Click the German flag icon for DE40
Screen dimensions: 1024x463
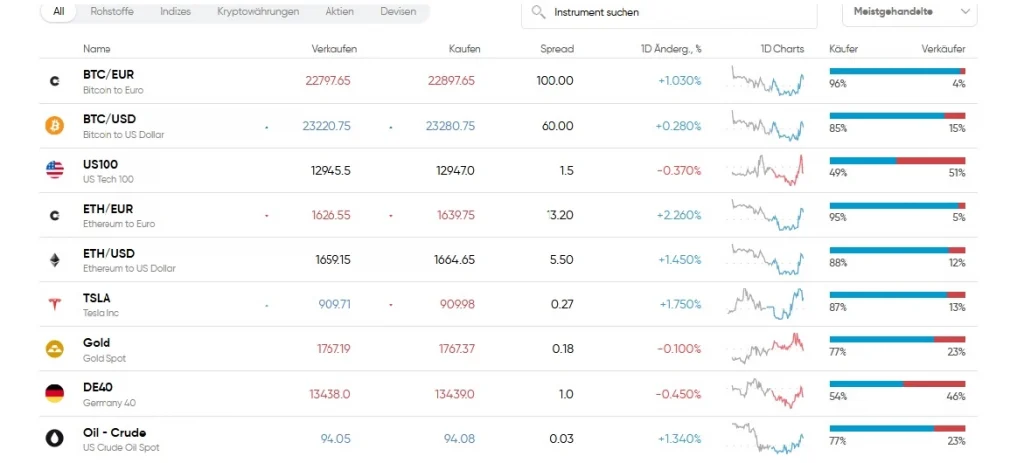point(54,393)
